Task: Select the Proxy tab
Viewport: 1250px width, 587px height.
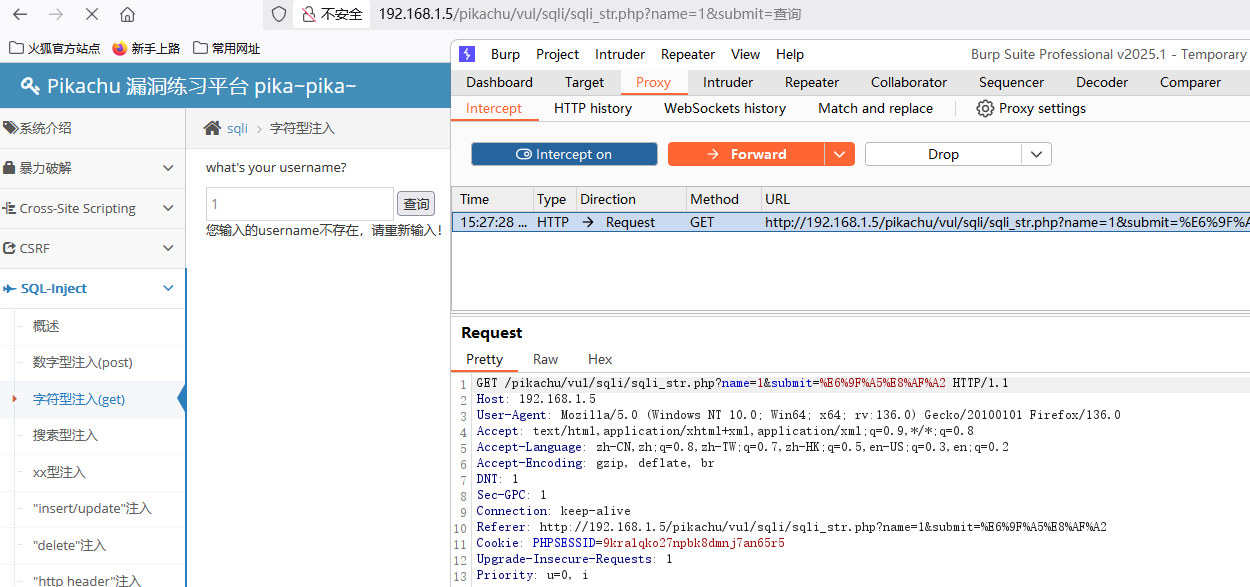Action: pos(653,82)
